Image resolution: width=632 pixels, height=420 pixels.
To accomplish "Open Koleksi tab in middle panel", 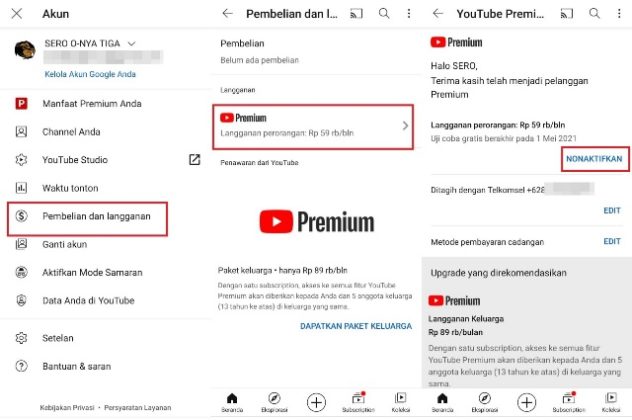I will coord(401,402).
